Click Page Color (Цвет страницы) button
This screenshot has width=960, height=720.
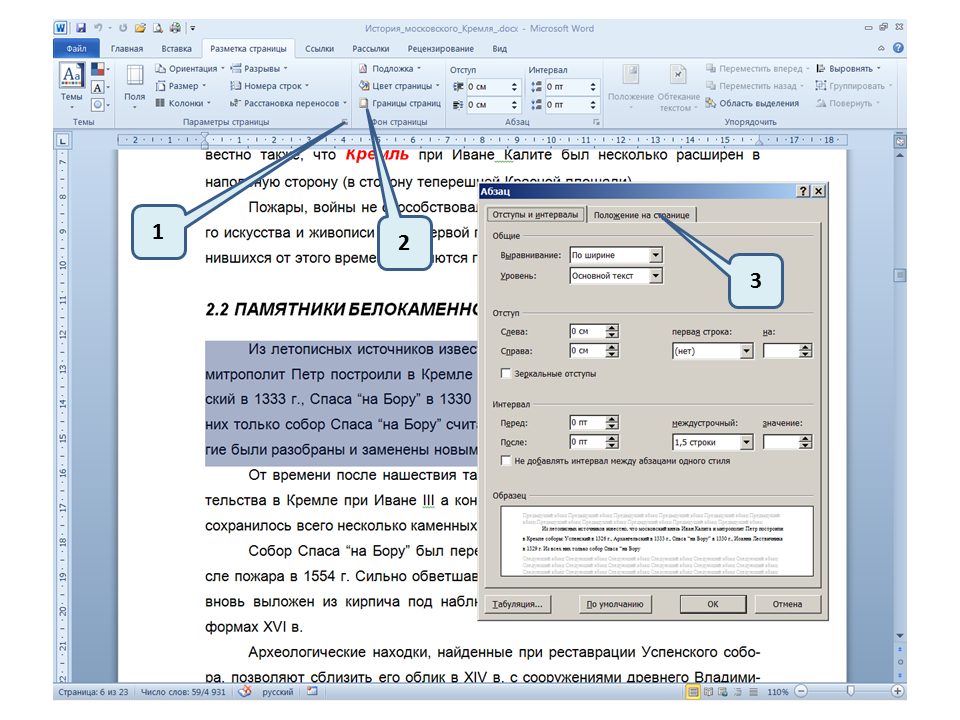395,86
